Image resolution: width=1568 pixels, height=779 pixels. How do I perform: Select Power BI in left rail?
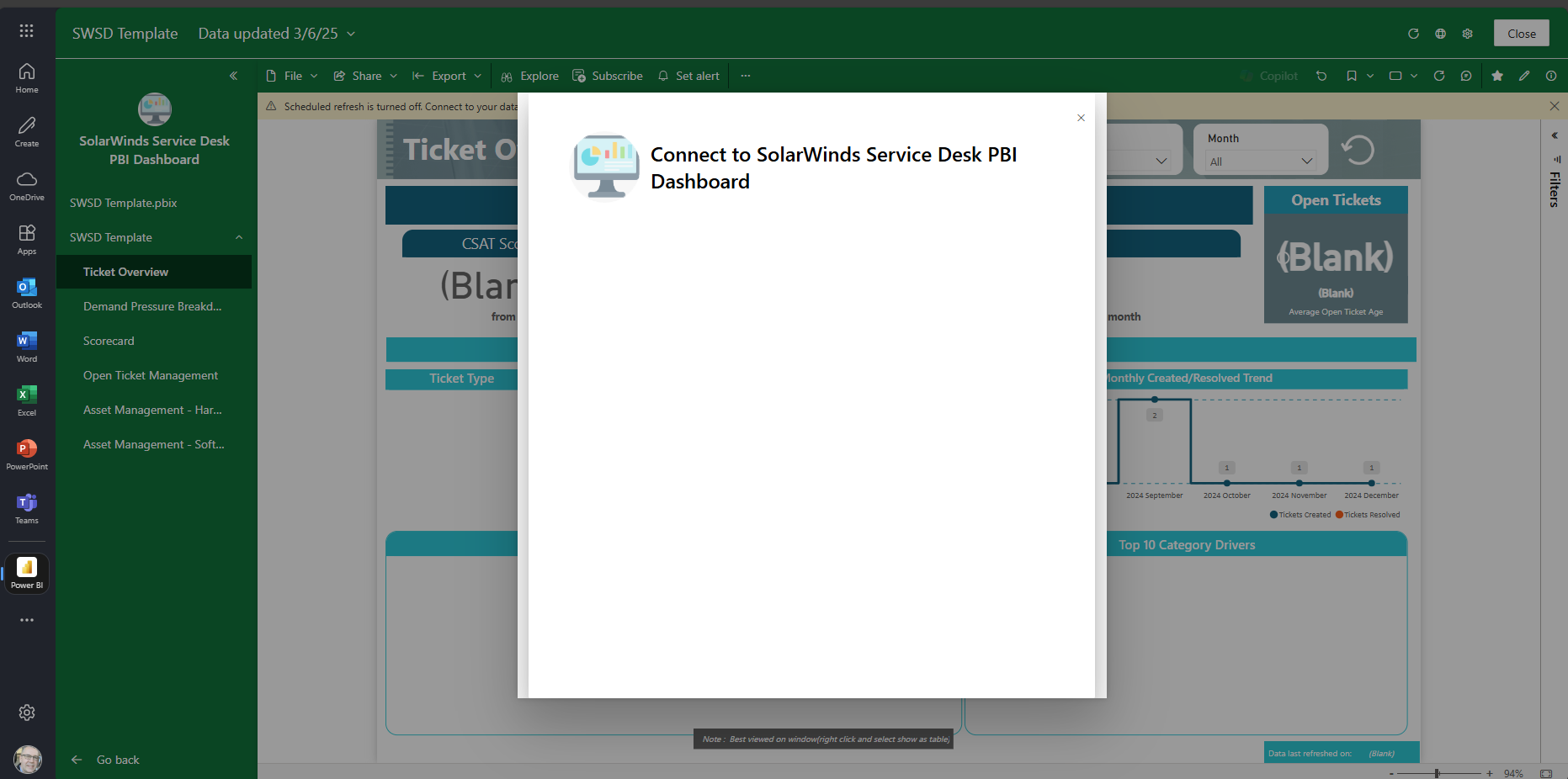pyautogui.click(x=27, y=574)
